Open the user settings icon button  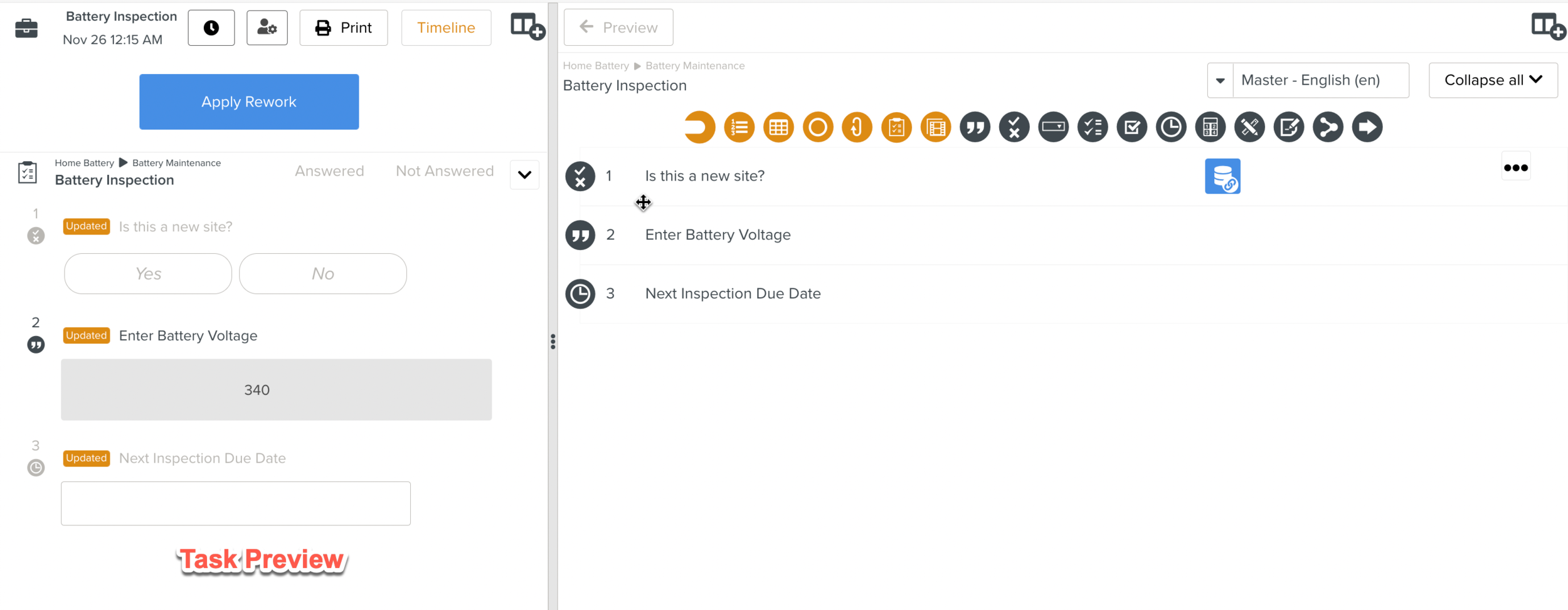tap(267, 28)
